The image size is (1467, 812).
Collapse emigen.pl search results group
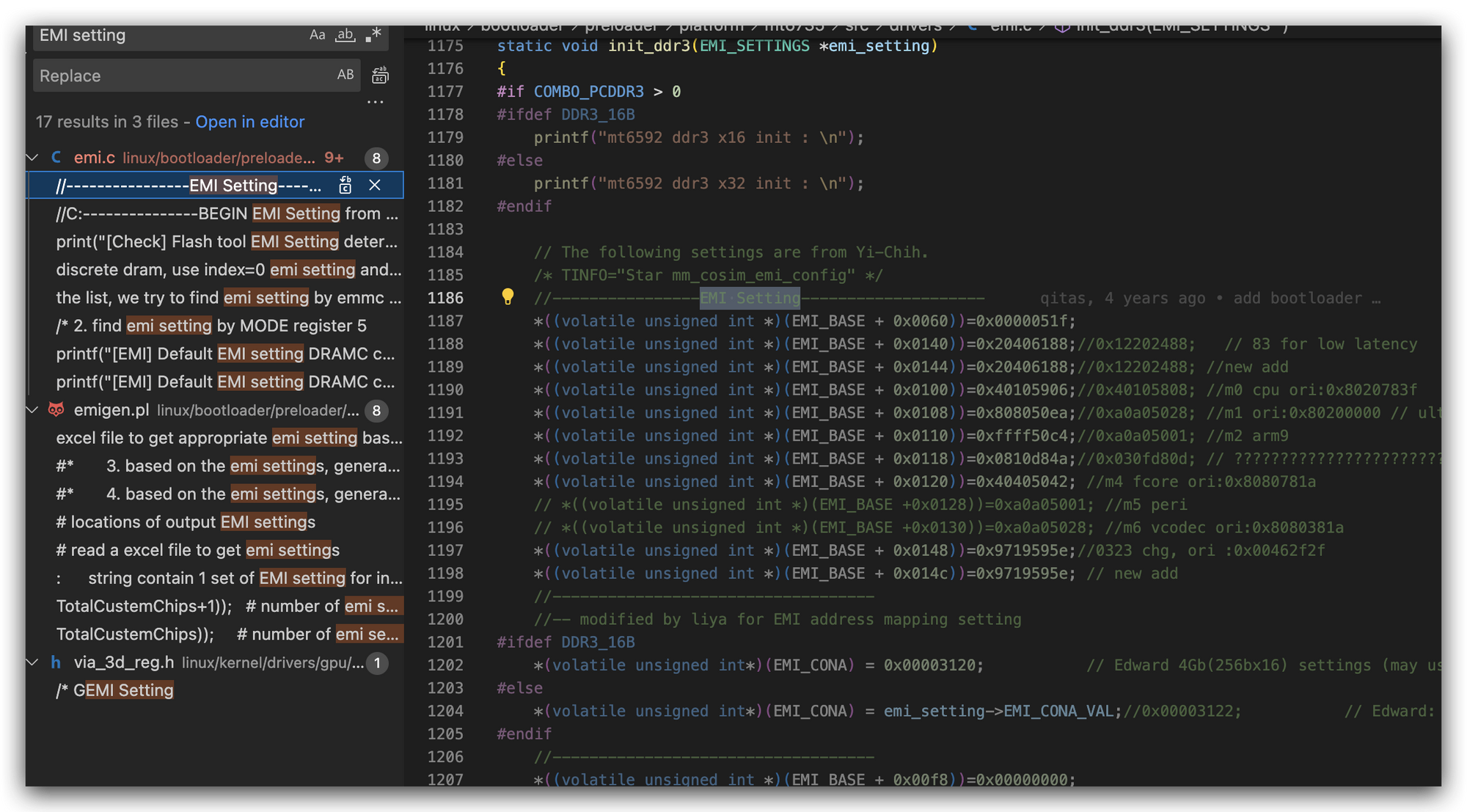pos(32,410)
